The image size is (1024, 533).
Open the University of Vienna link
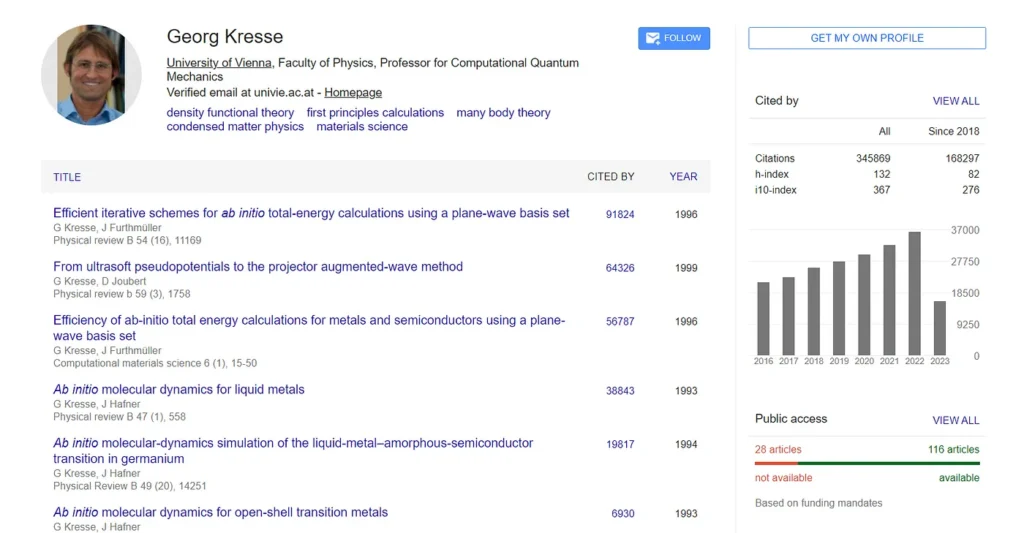[x=220, y=63]
